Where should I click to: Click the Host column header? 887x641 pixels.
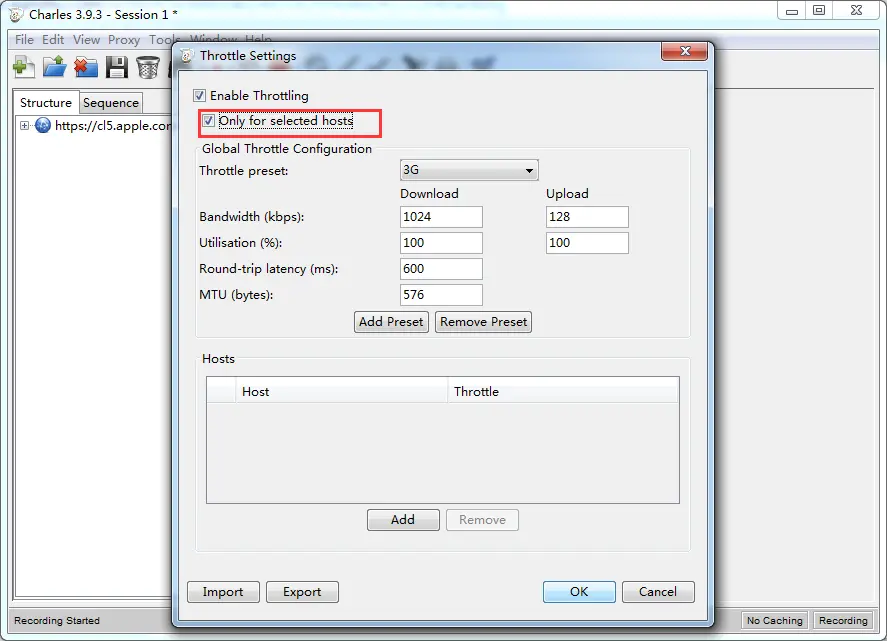tap(341, 392)
